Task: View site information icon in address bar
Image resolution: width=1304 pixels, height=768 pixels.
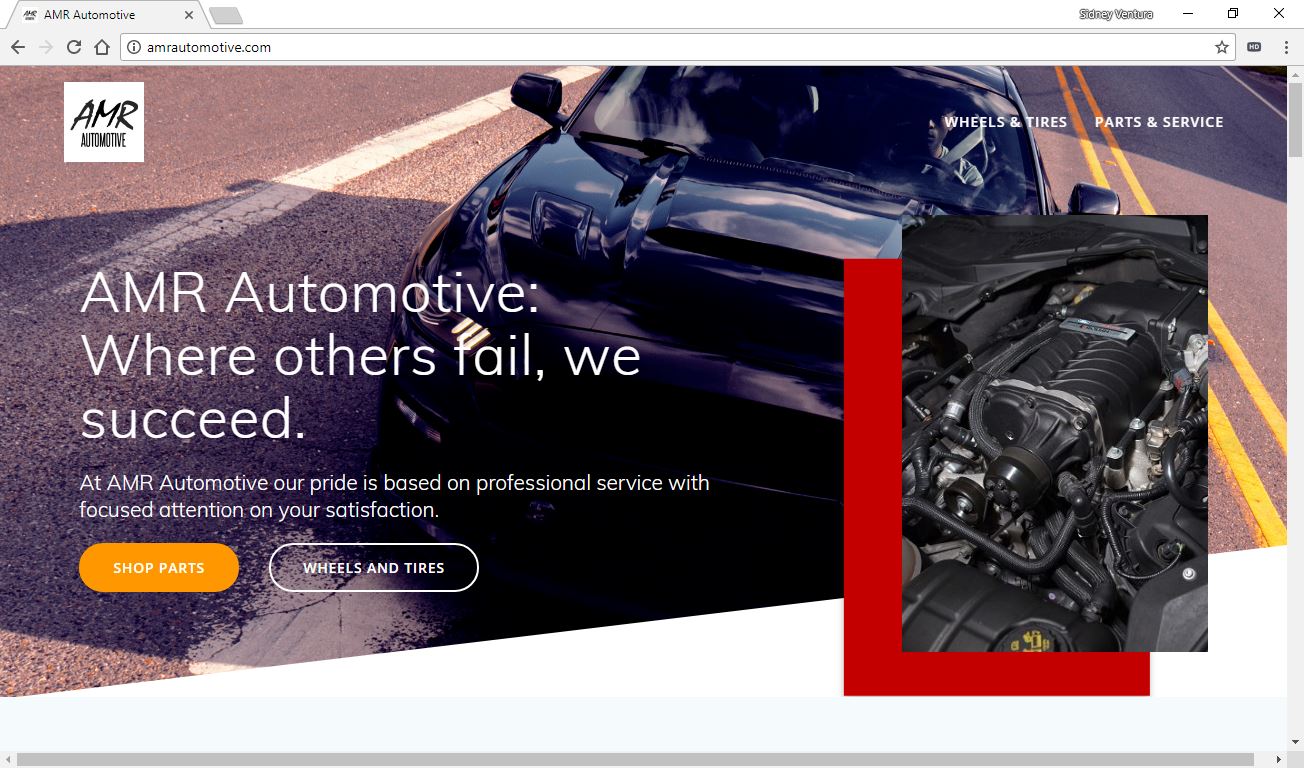Action: click(x=134, y=47)
